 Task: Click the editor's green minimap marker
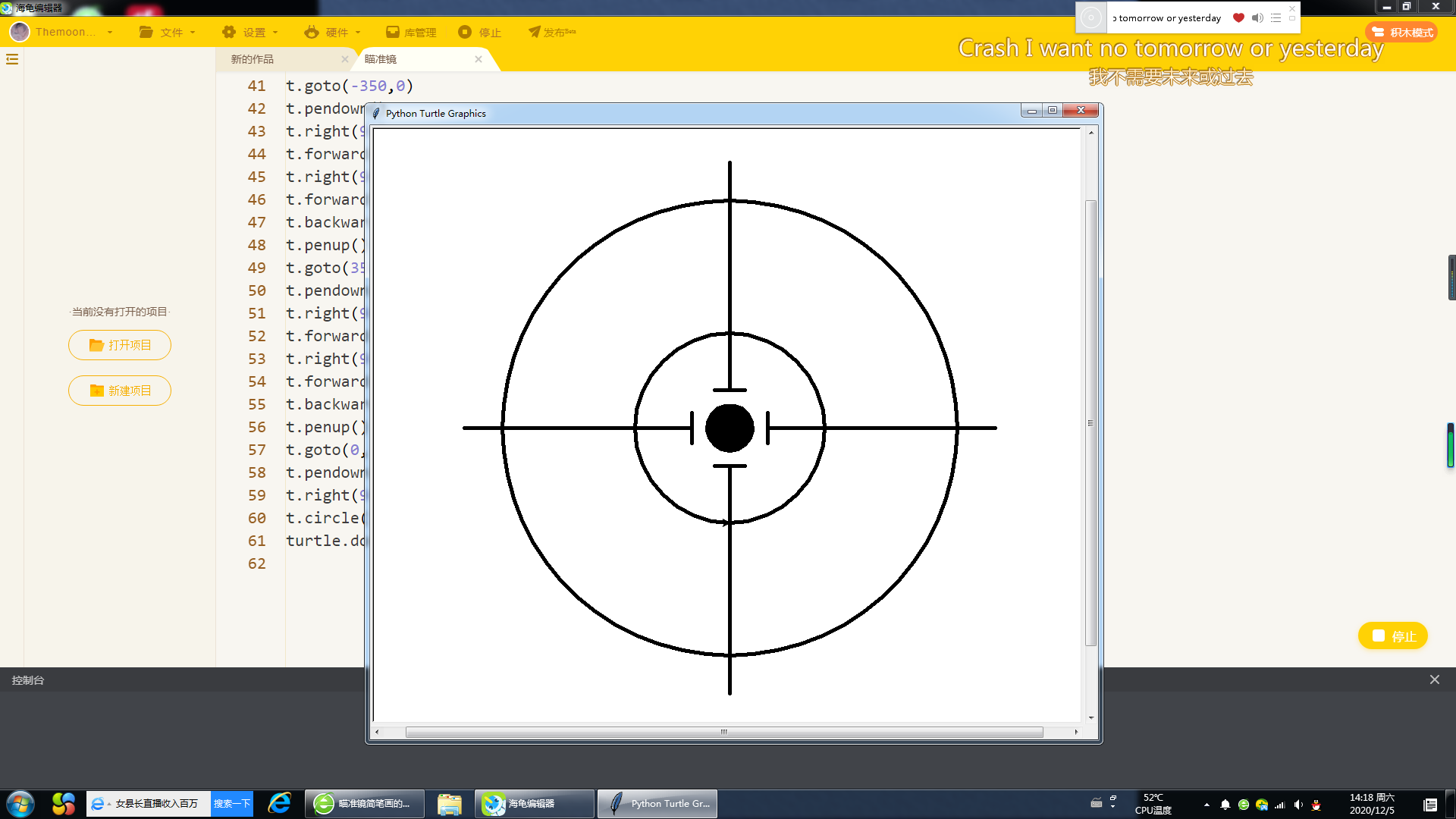pyautogui.click(x=1451, y=445)
